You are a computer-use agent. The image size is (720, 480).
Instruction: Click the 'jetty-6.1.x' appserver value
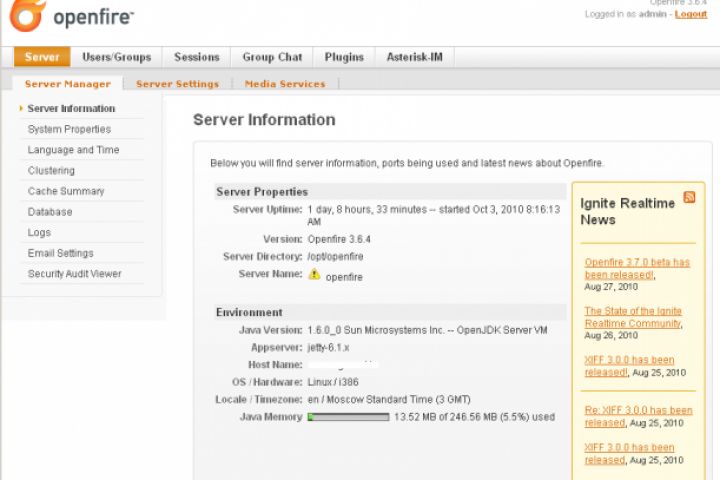[x=328, y=347]
